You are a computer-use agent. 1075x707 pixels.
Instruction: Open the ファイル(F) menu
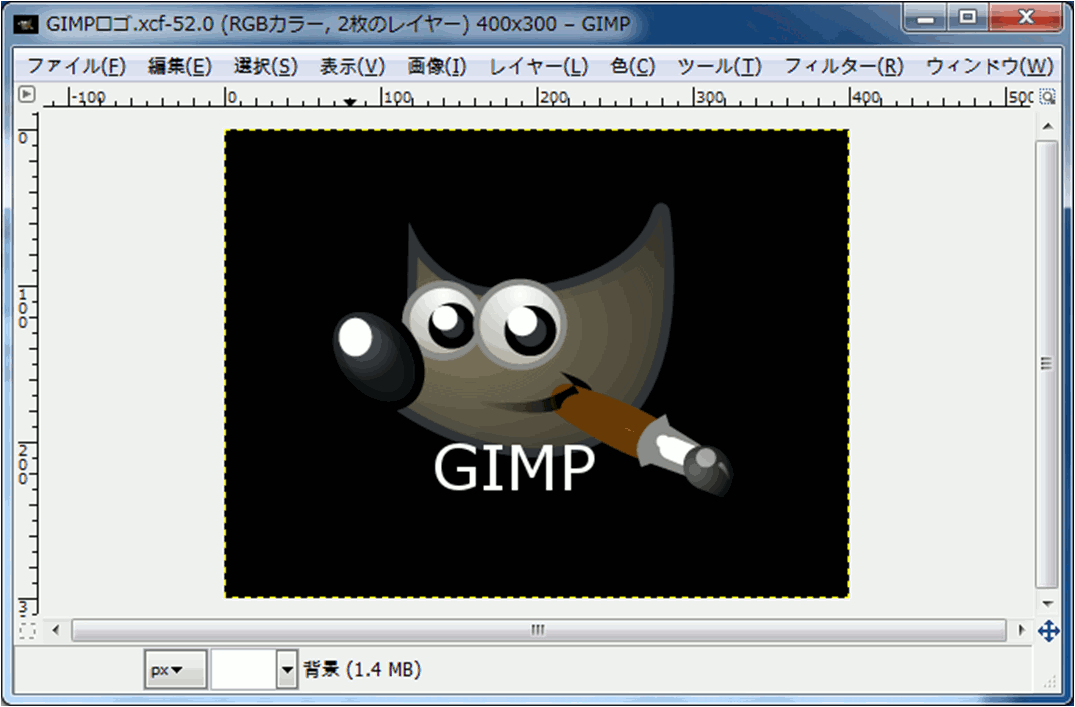(x=76, y=67)
